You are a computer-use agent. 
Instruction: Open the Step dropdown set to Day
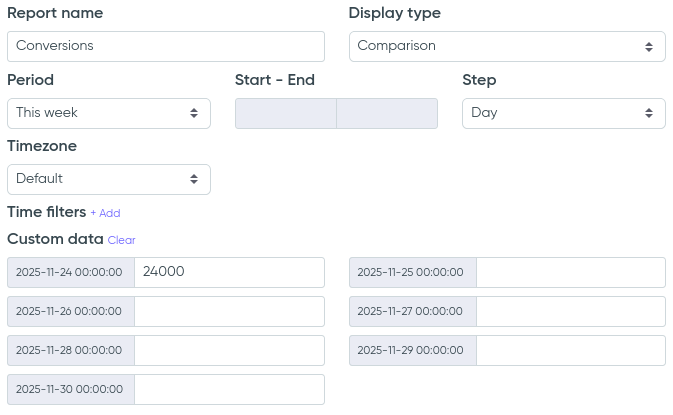[563, 113]
